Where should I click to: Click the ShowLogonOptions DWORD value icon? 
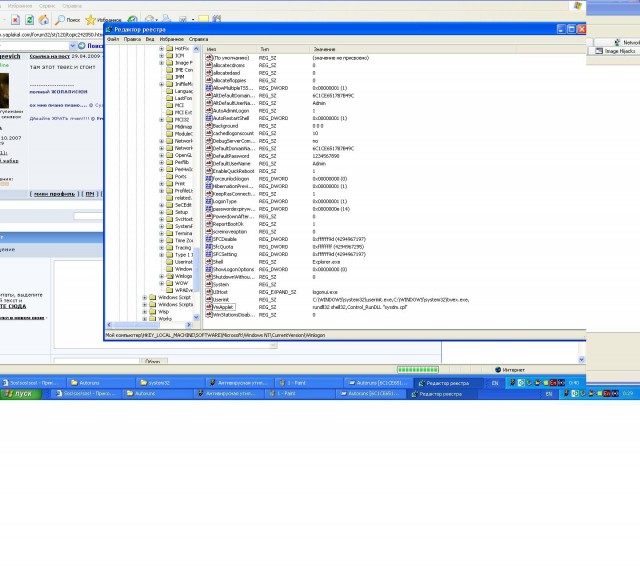[x=209, y=269]
